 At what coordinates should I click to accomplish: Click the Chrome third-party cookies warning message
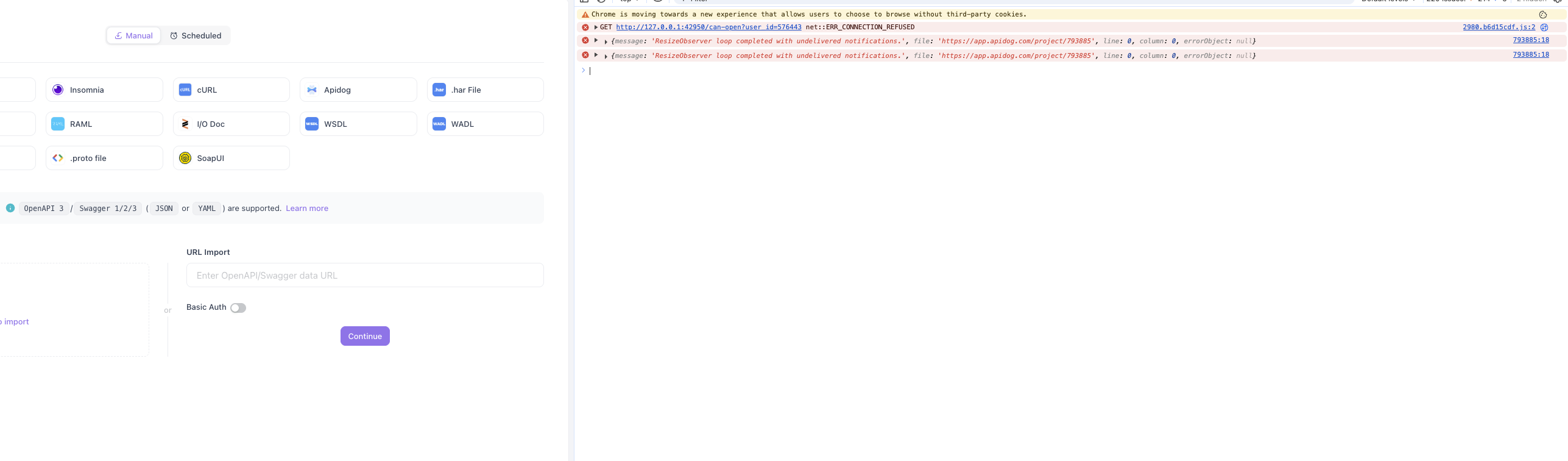click(x=809, y=15)
